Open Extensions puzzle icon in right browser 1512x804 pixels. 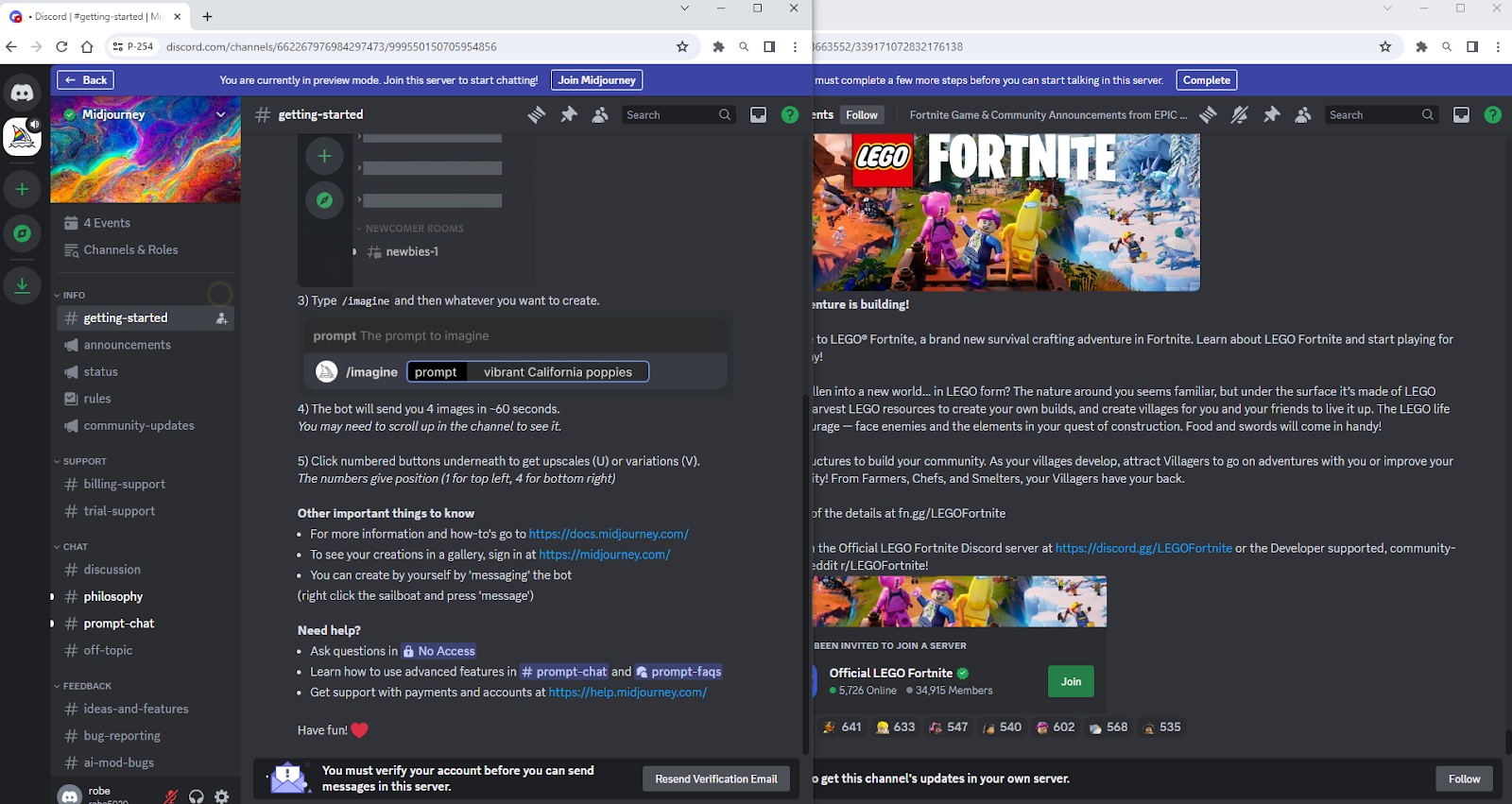pos(1421,46)
